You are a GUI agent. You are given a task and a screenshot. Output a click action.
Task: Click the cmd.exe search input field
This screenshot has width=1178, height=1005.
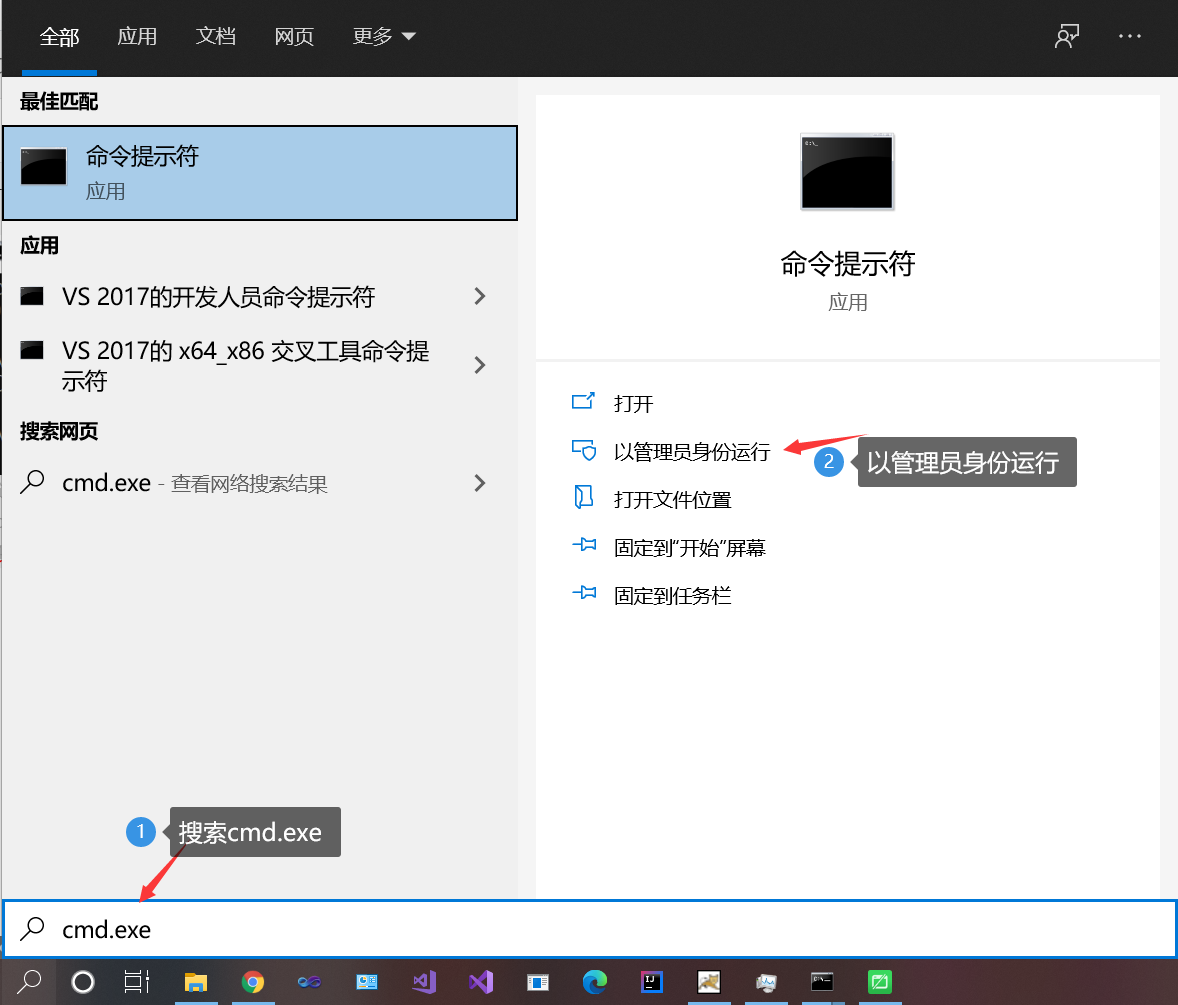[x=300, y=929]
